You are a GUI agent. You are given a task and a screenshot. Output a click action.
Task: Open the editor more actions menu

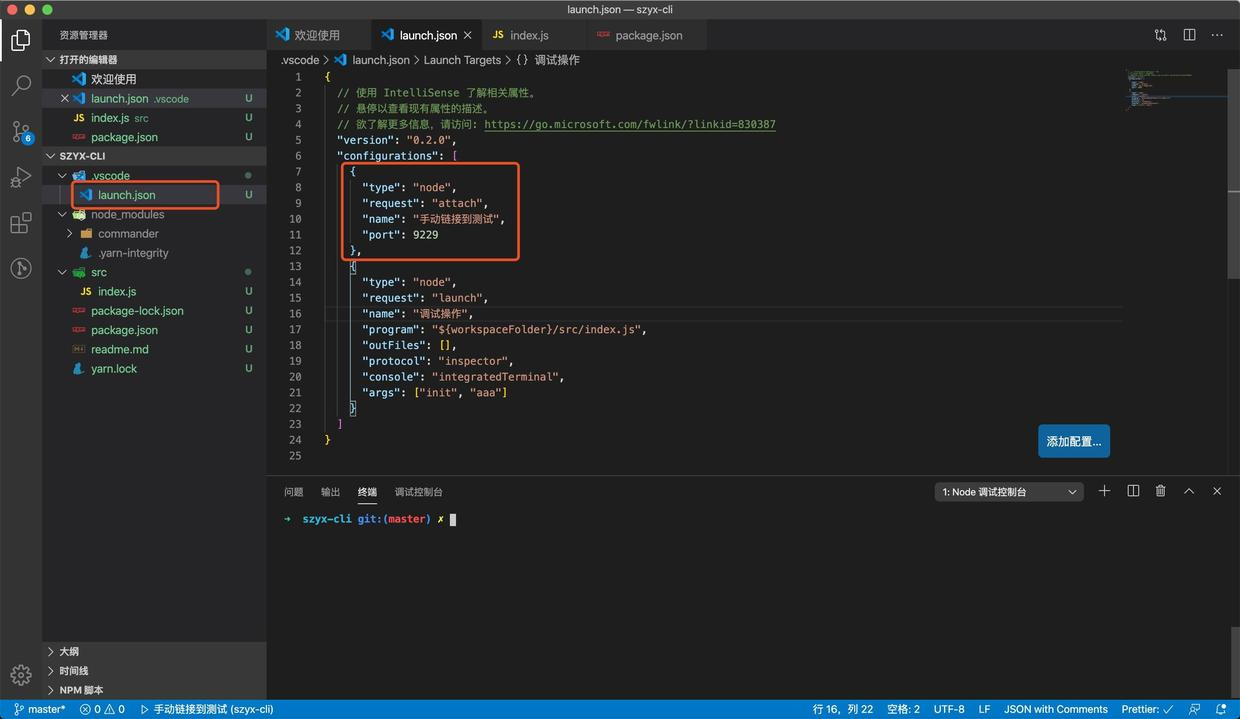point(1217,35)
